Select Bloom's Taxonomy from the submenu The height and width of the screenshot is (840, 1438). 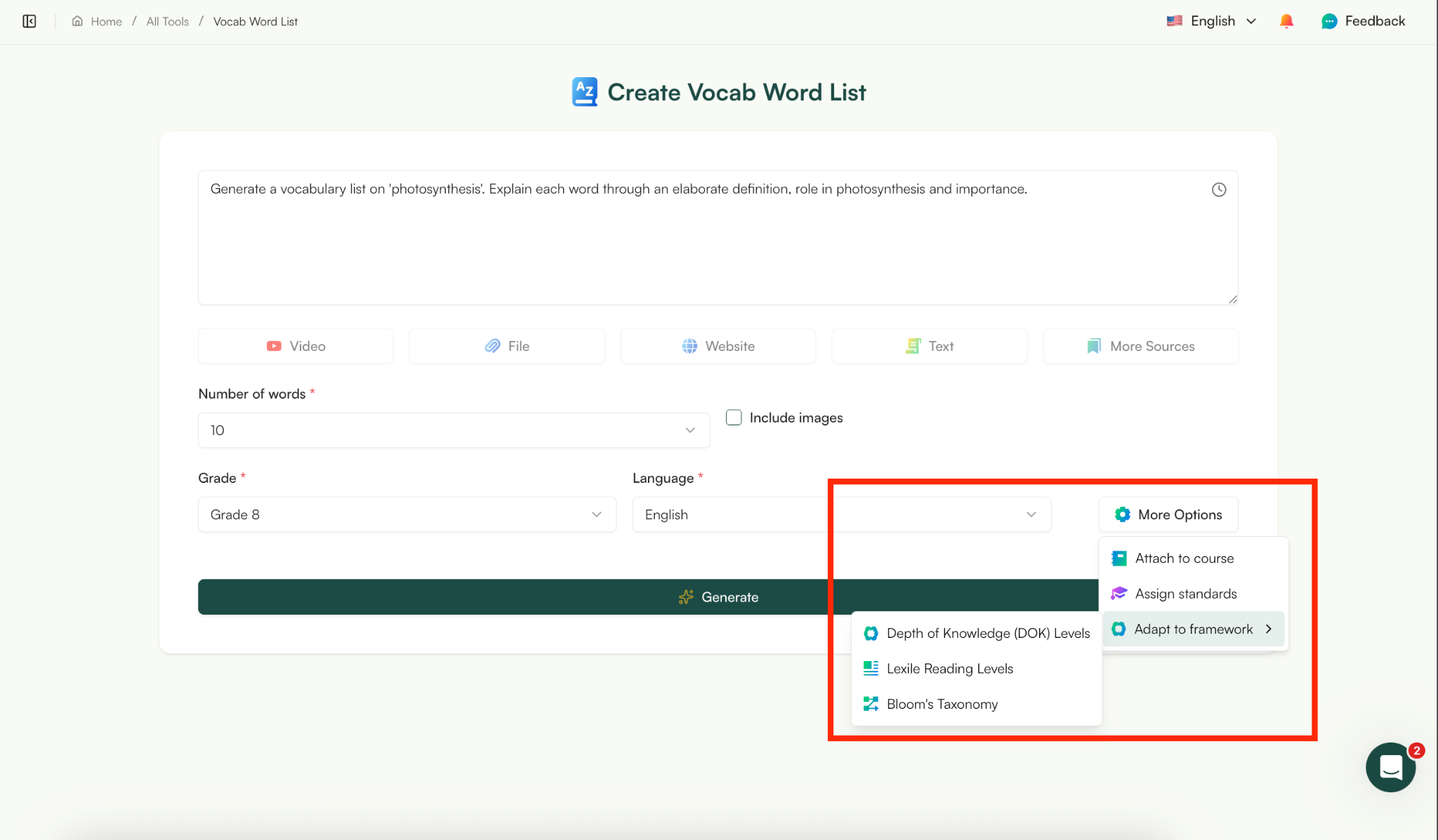942,703
